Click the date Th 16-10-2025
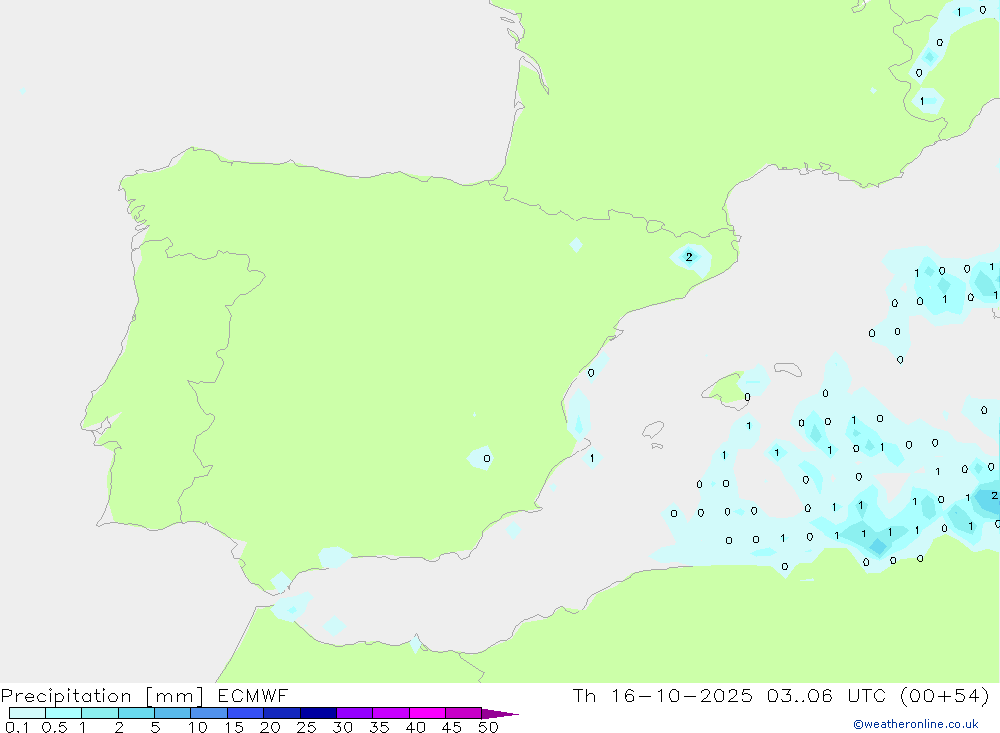The width and height of the screenshot is (1000, 733). [662, 696]
